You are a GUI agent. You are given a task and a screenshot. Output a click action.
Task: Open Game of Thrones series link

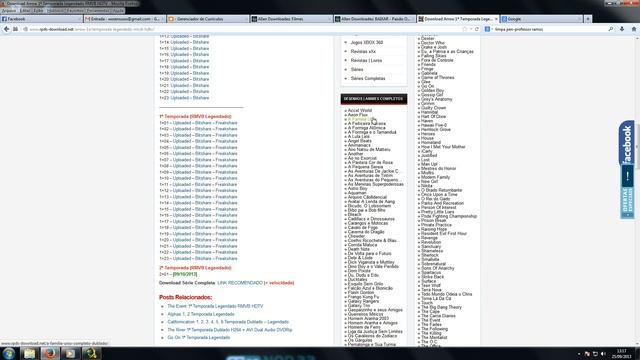(438, 78)
